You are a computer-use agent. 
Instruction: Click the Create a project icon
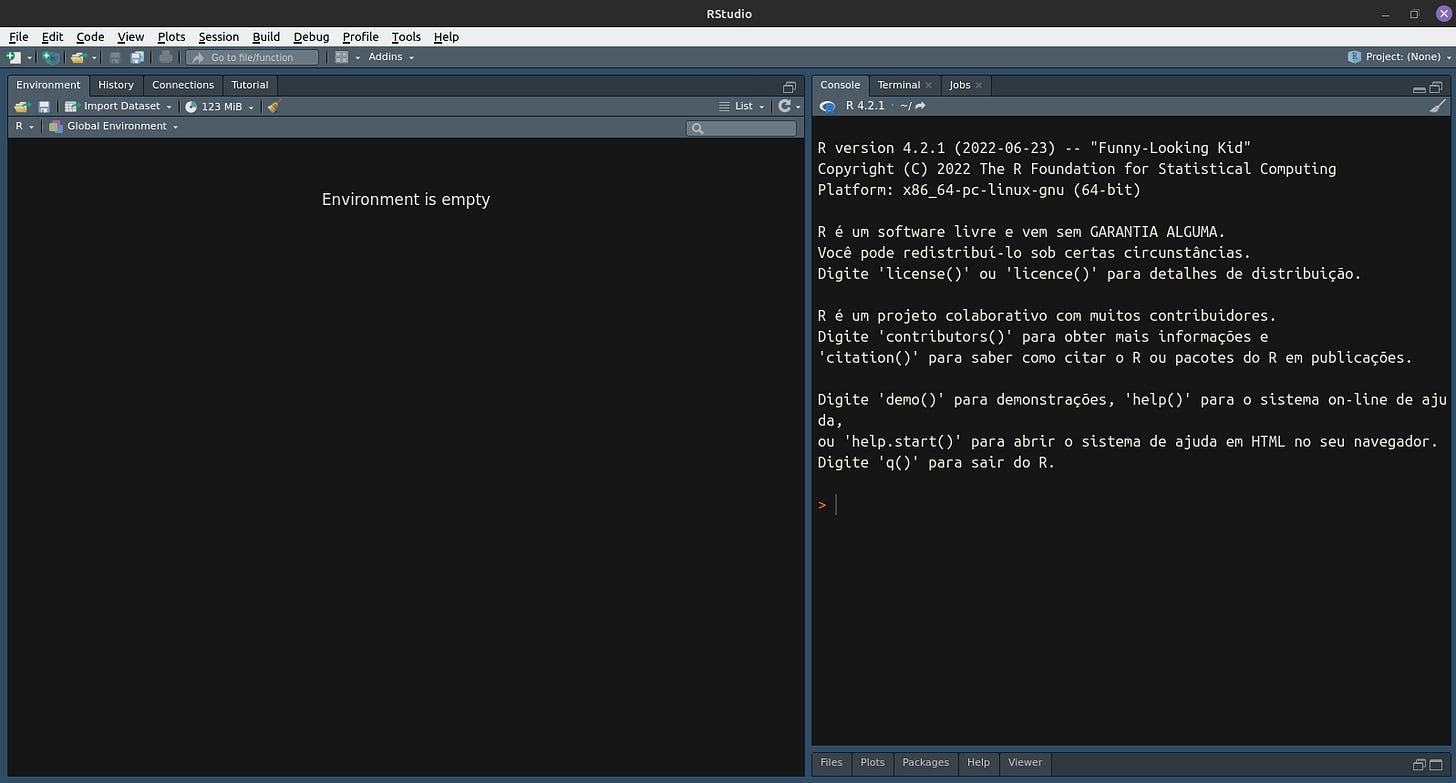pyautogui.click(x=50, y=57)
